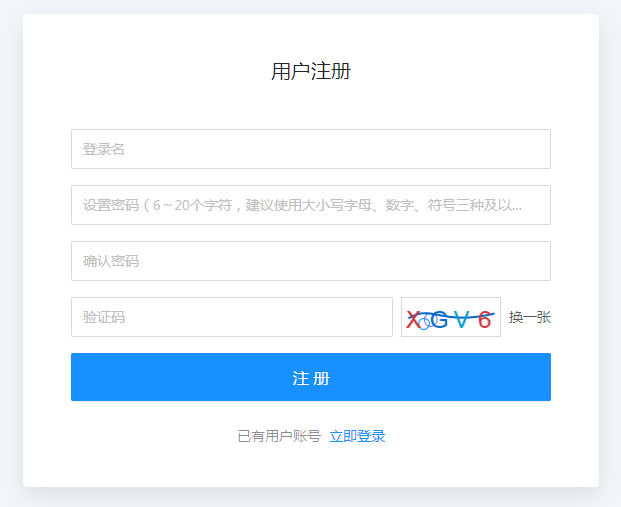621x507 pixels.
Task: Click the 登录名 username input field
Action: pos(310,149)
